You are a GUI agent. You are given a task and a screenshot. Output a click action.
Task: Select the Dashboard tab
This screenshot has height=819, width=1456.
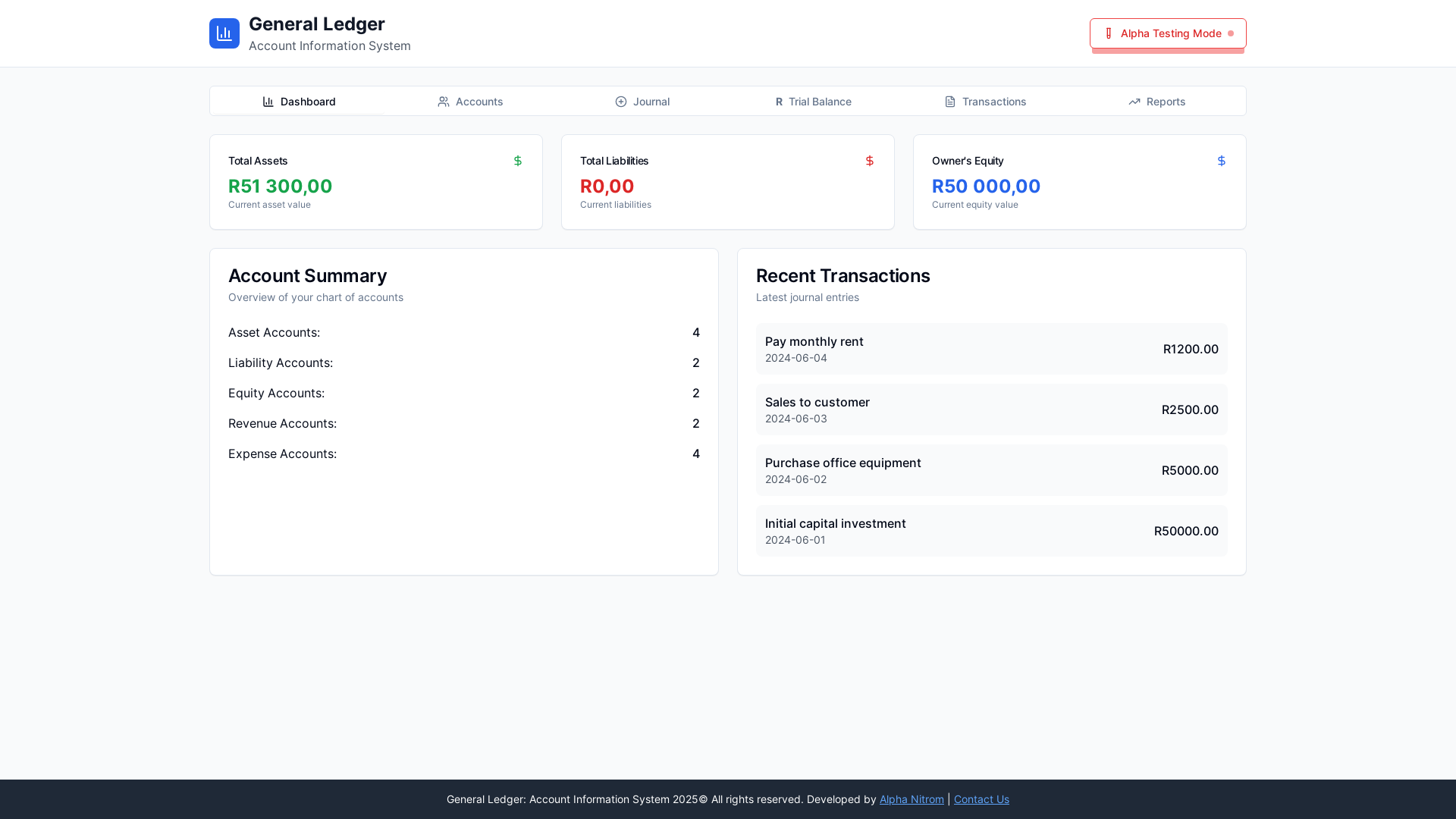pyautogui.click(x=299, y=102)
